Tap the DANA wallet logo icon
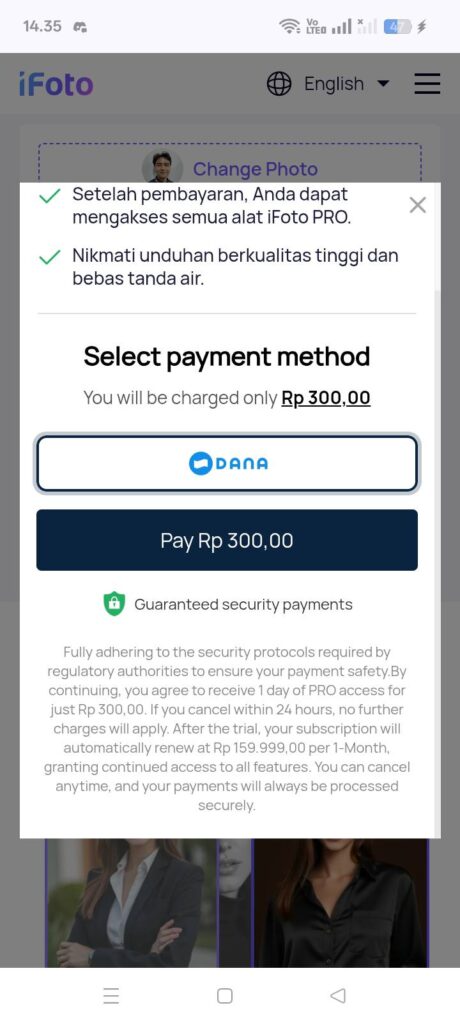Image resolution: width=460 pixels, height=1024 pixels. 201,464
